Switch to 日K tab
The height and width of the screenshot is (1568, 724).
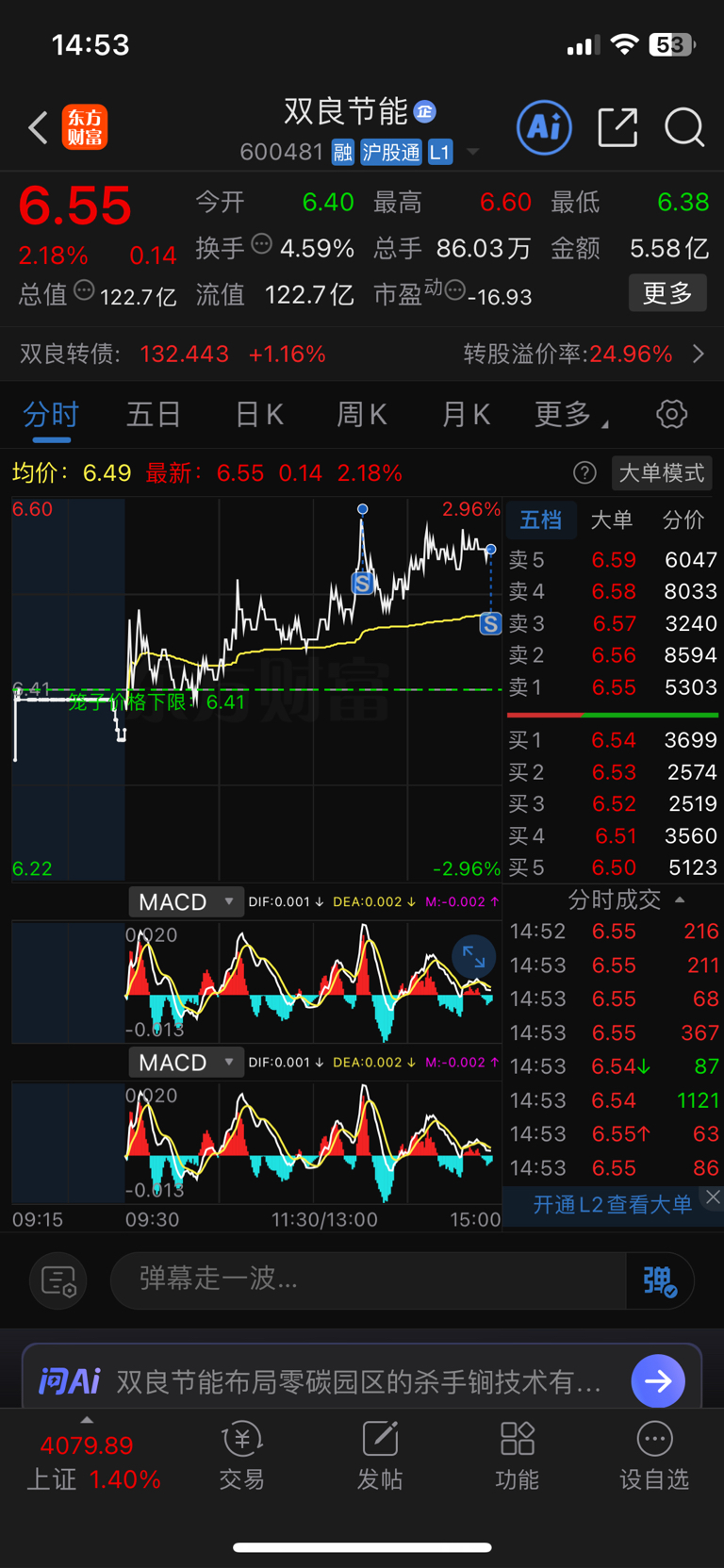pyautogui.click(x=258, y=414)
